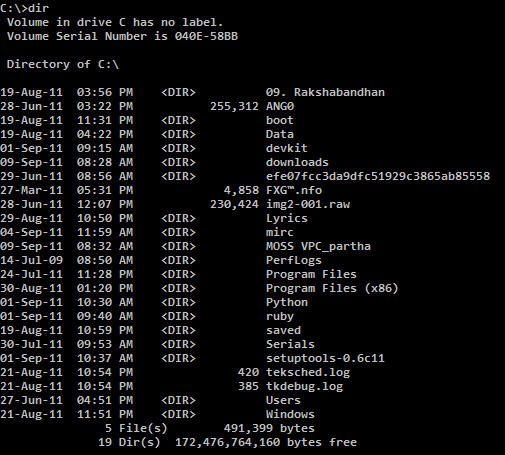Select the 'Program Files (x86)' entry
Screen dimensions: 505x455
[x=332, y=288]
